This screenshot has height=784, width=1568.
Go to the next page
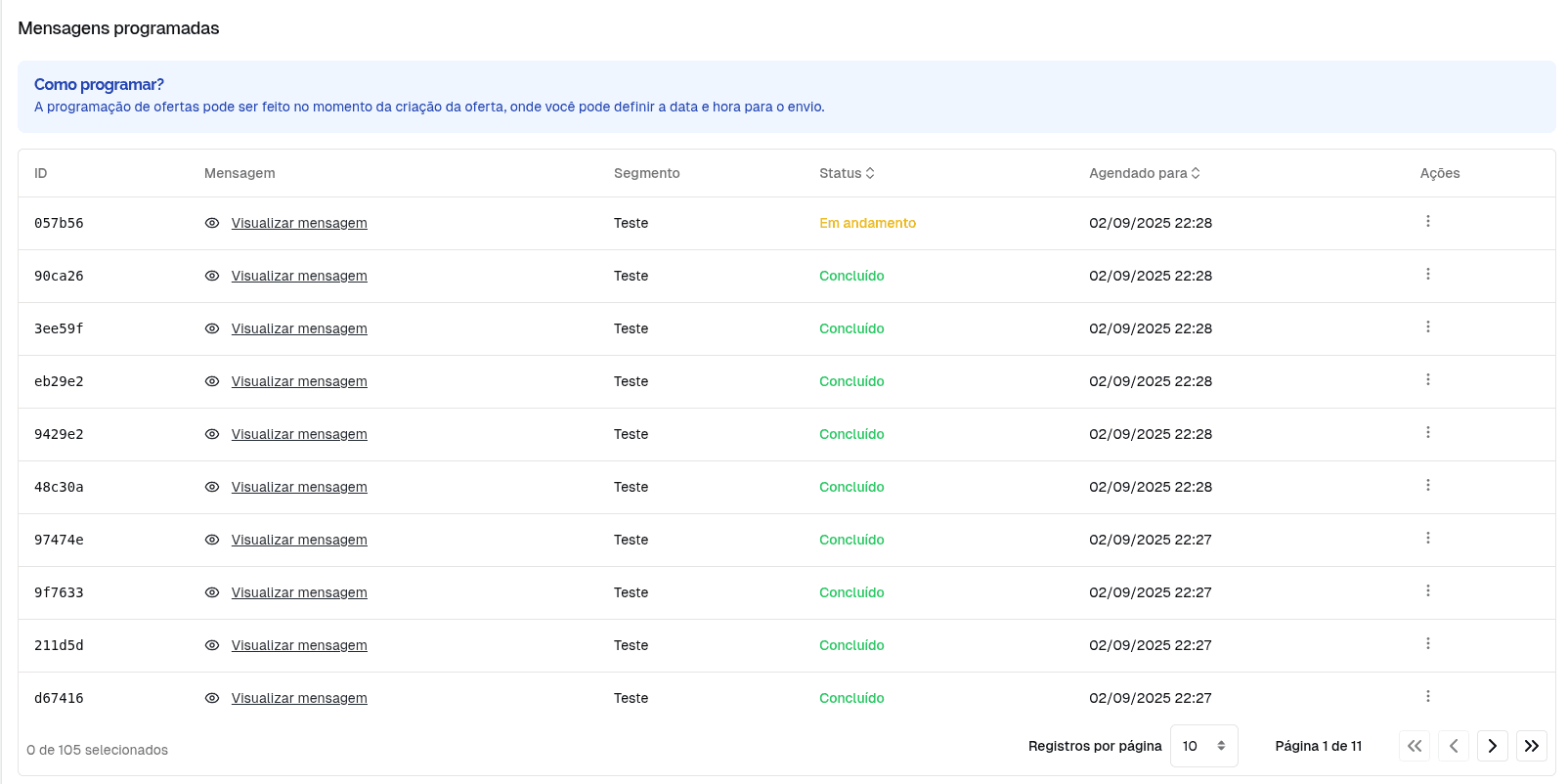pos(1492,746)
